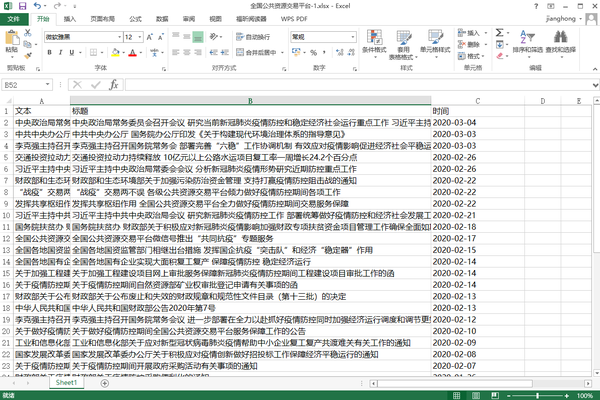Expand the formula bar
The image size is (600, 400).
595,85
